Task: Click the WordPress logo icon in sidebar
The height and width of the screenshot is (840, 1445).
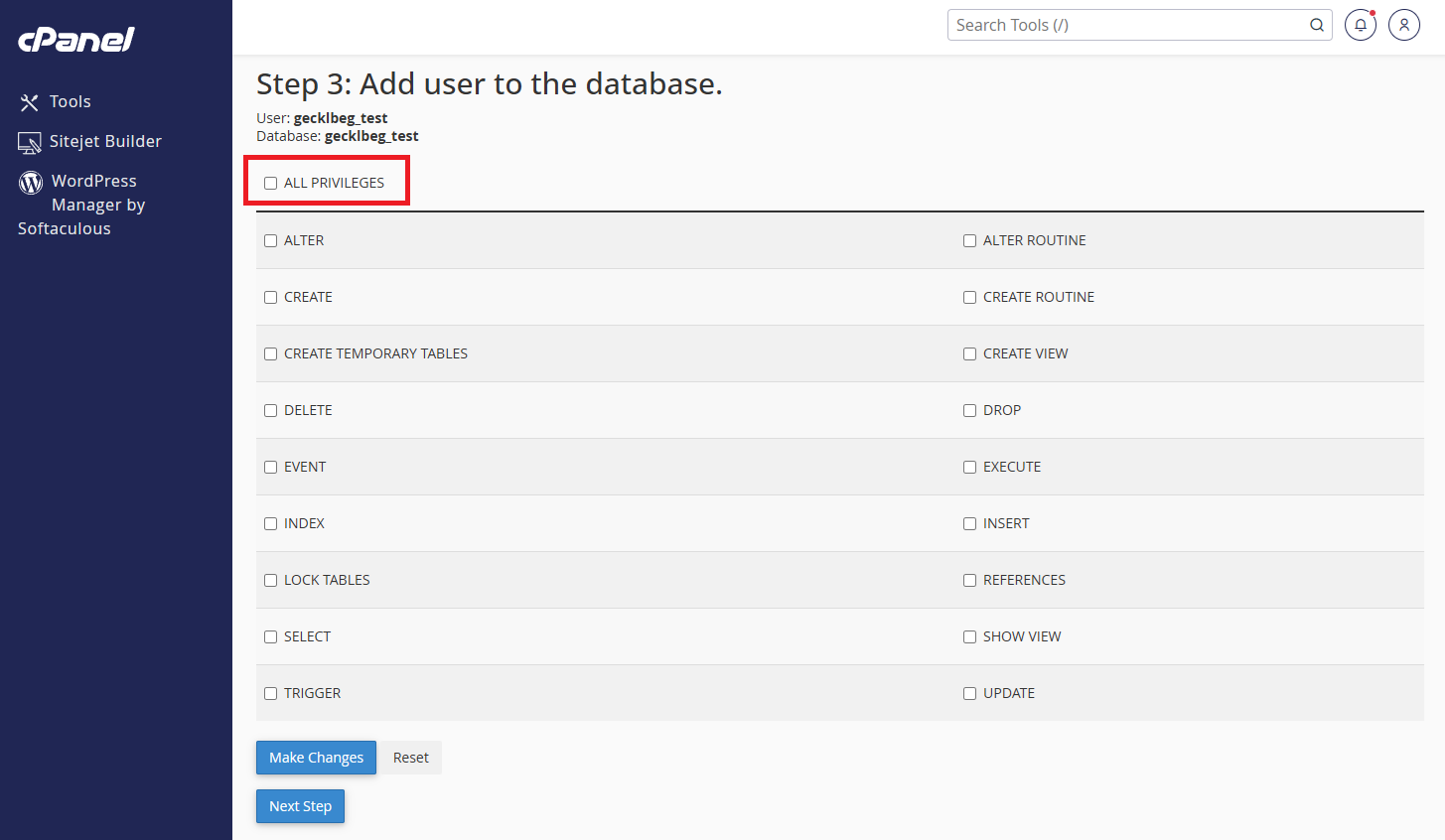Action: (x=31, y=182)
